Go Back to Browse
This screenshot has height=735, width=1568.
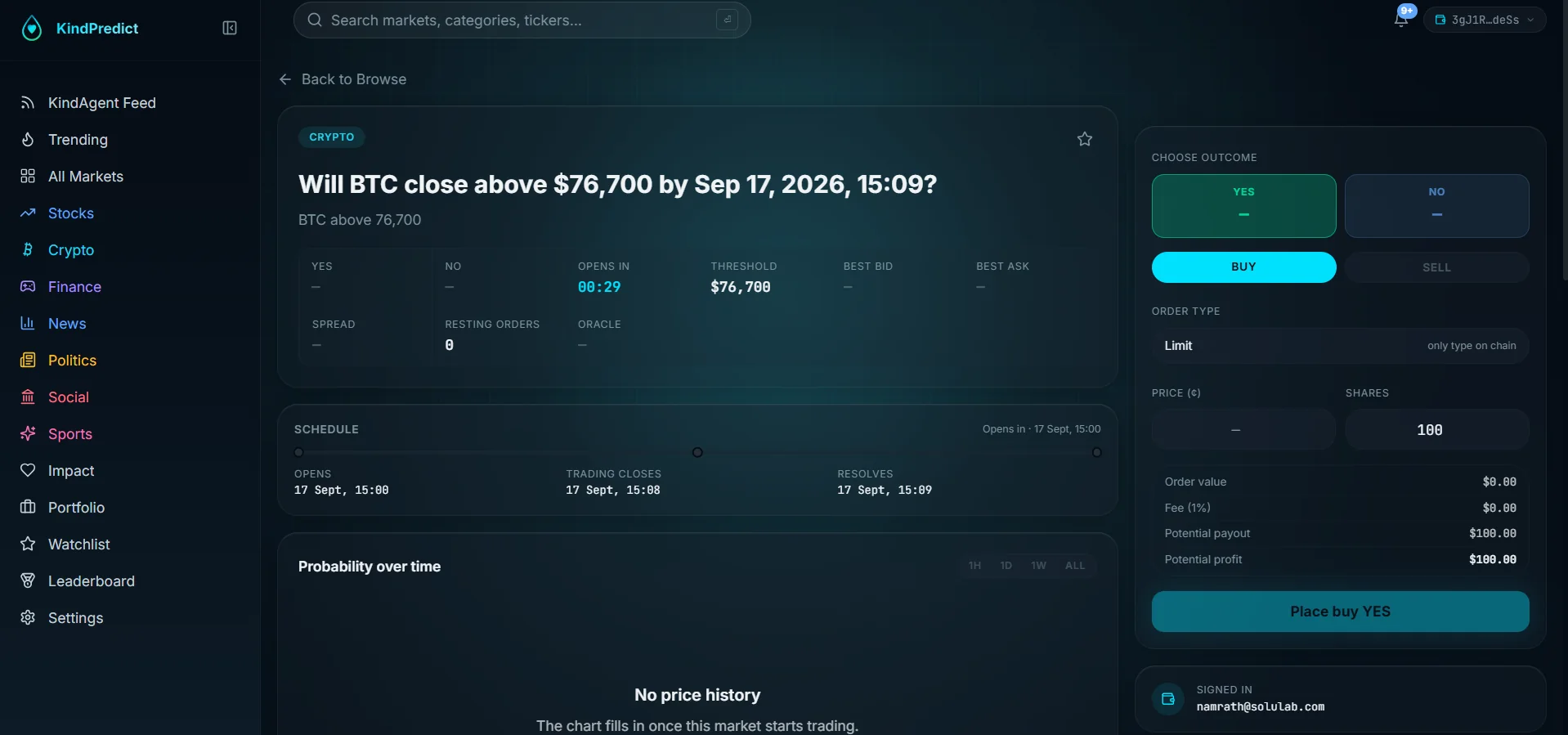pyautogui.click(x=343, y=79)
